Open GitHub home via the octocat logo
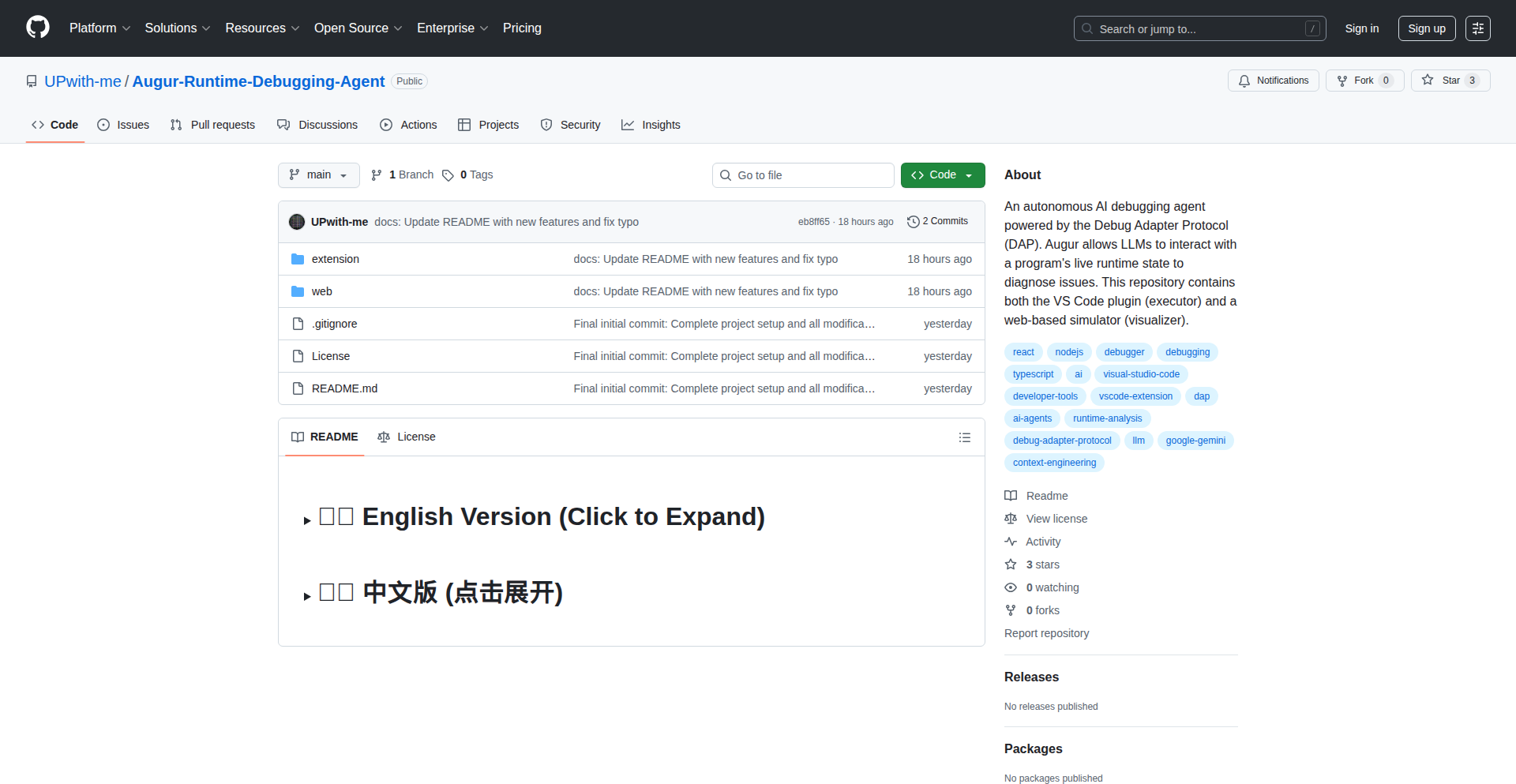The height and width of the screenshot is (784, 1516). coord(36,28)
